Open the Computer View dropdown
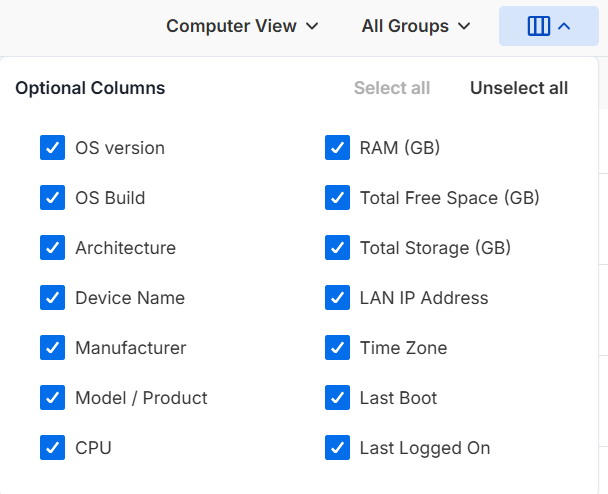Image resolution: width=608 pixels, height=494 pixels. click(x=242, y=26)
